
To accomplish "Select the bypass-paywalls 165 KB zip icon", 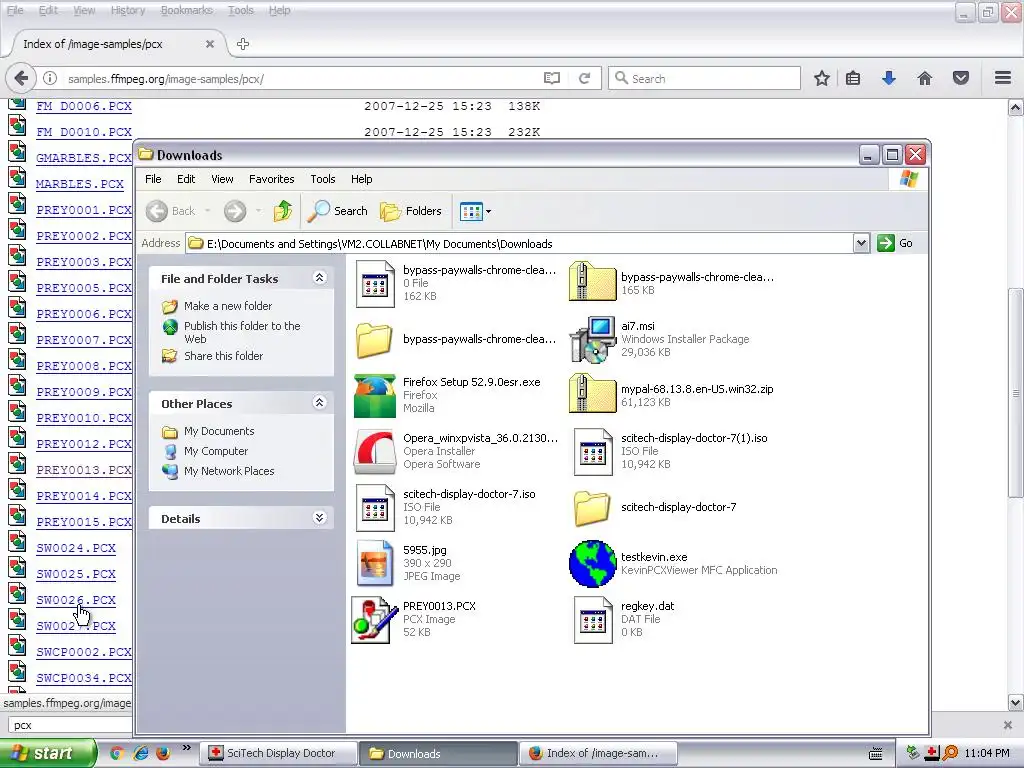I will [592, 281].
